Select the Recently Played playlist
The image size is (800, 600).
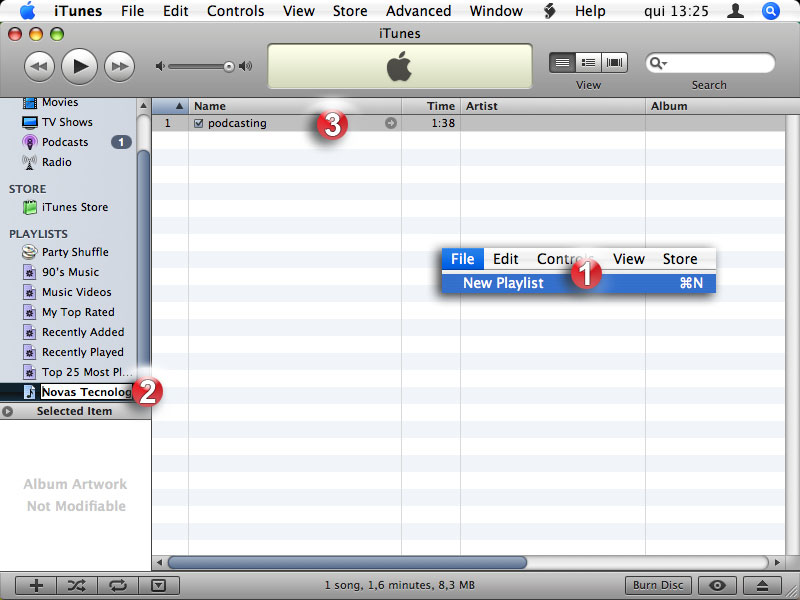point(83,352)
